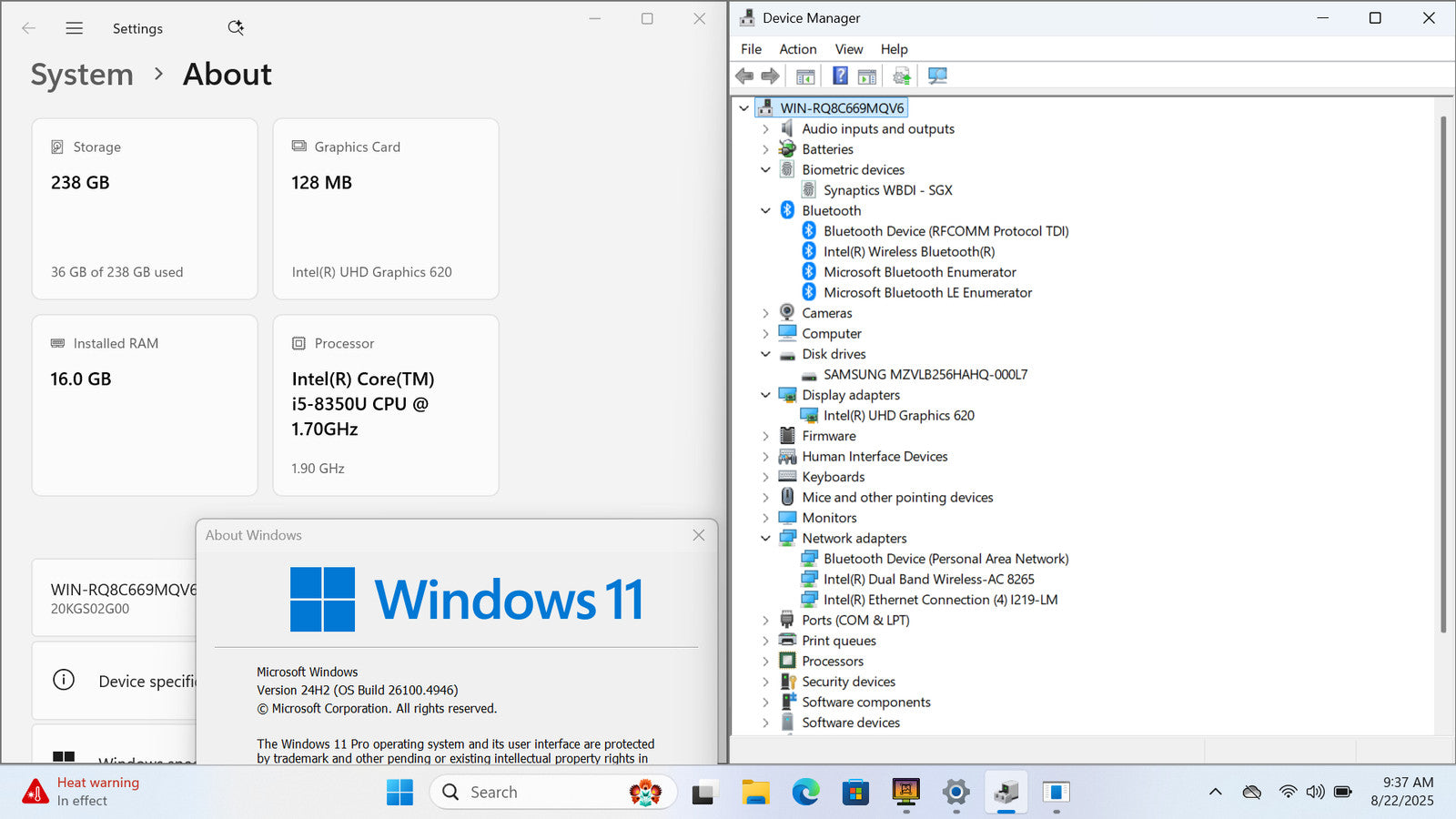Select Intel(R) UHD Graphics 620 display adapter
This screenshot has height=819, width=1456.
pos(898,416)
